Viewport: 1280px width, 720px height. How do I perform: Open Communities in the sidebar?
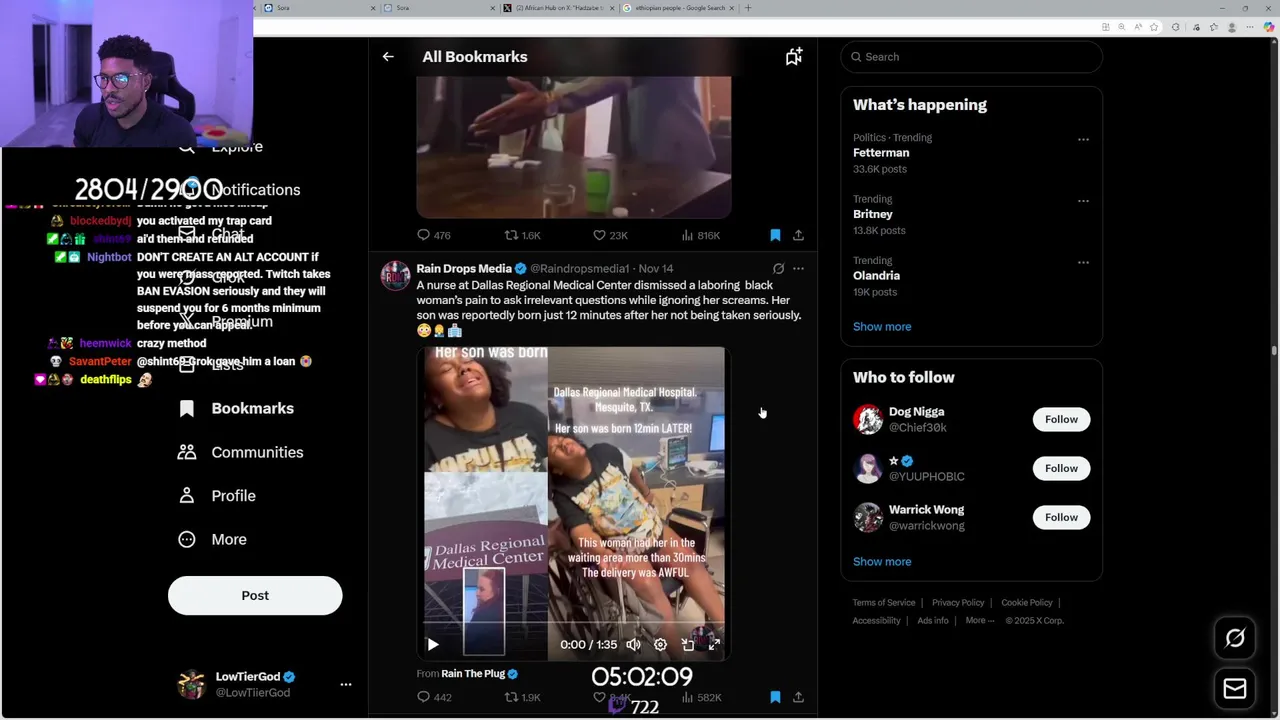[x=241, y=453]
